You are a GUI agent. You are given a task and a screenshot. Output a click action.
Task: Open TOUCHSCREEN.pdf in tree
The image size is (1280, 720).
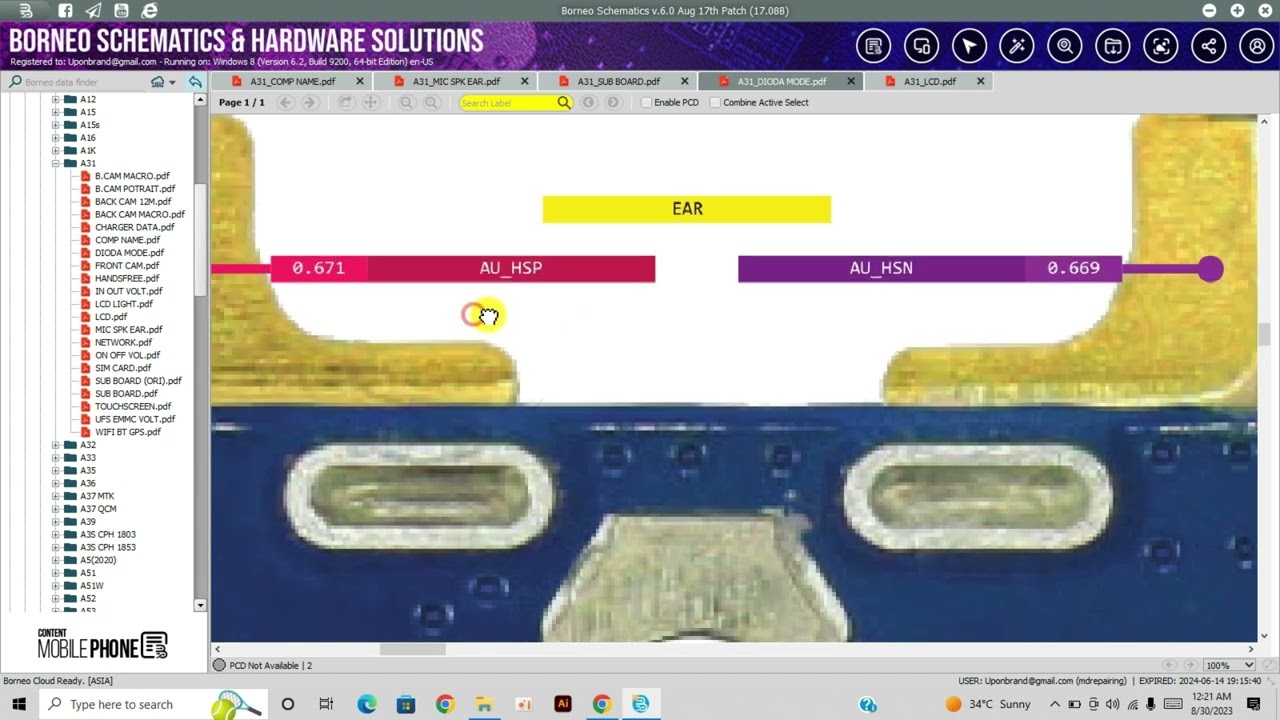pos(133,406)
